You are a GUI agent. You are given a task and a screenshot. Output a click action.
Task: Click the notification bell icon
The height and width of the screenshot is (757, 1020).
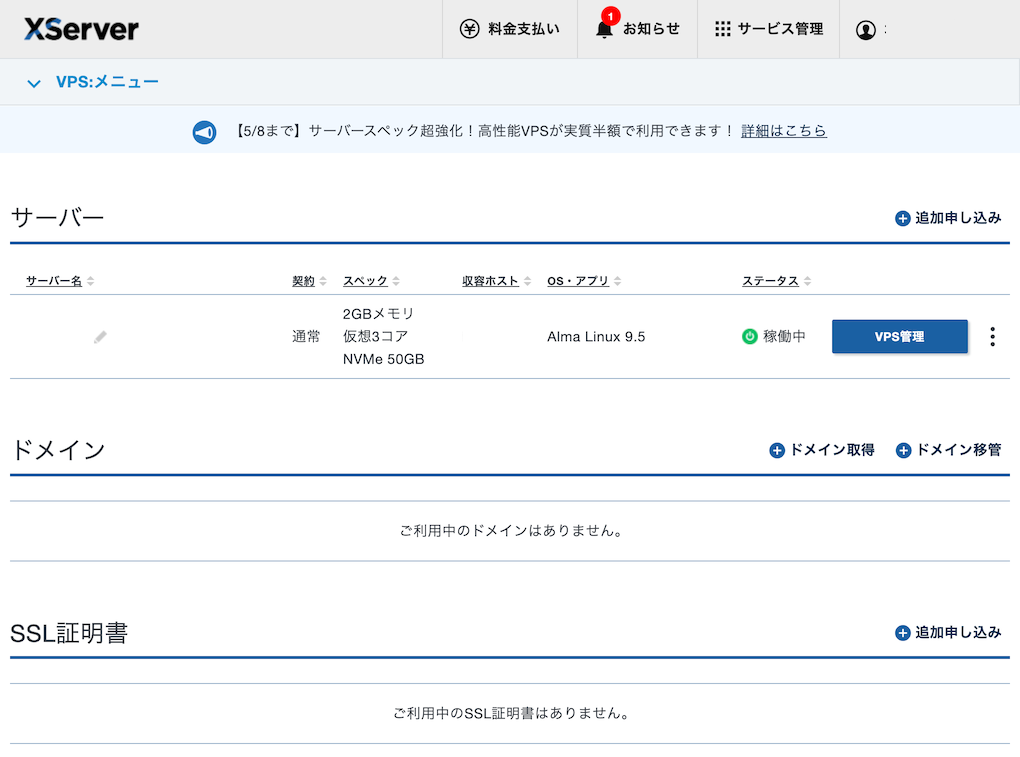604,29
